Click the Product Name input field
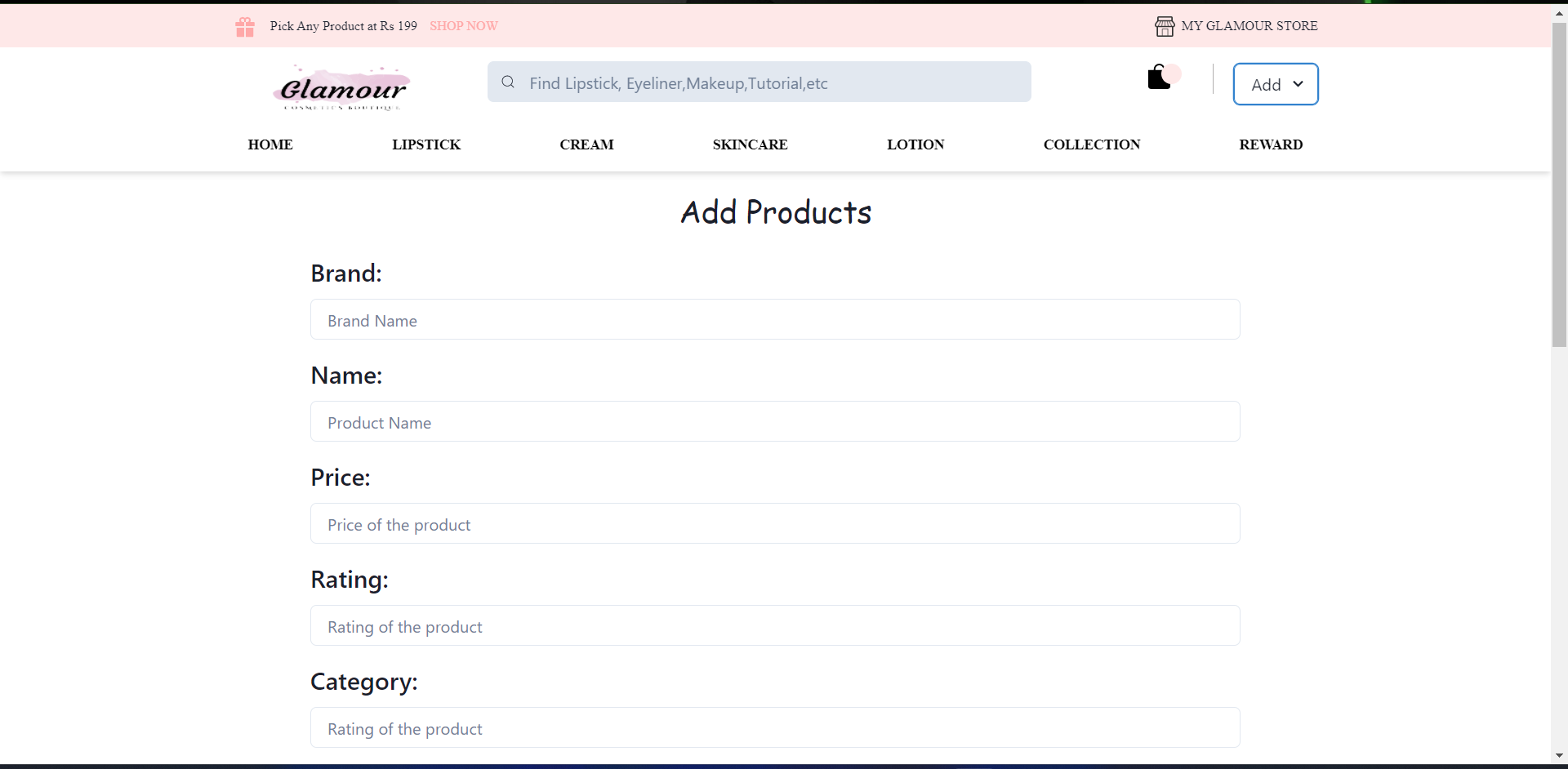This screenshot has width=1568, height=769. coord(775,421)
